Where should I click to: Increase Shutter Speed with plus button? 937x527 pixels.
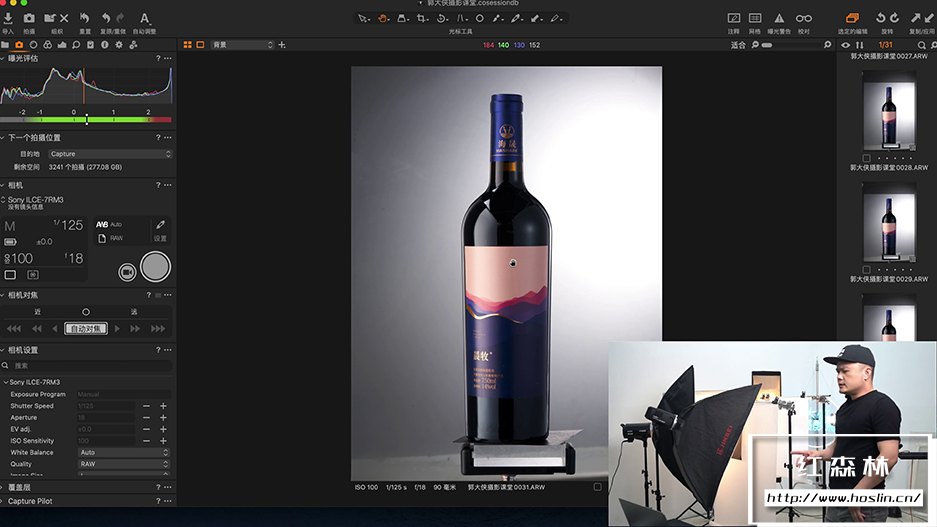coord(163,405)
